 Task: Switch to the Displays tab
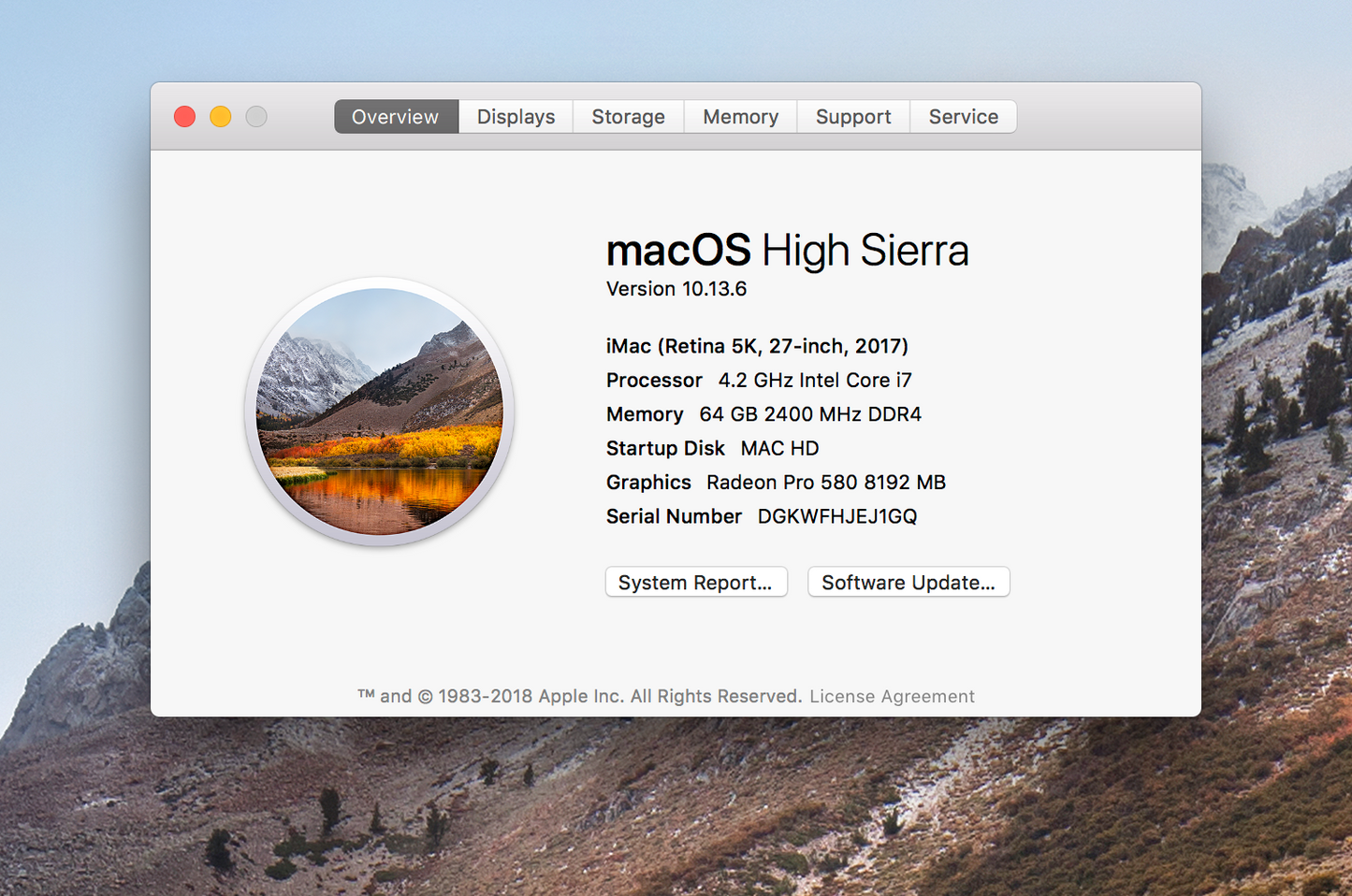click(x=515, y=116)
